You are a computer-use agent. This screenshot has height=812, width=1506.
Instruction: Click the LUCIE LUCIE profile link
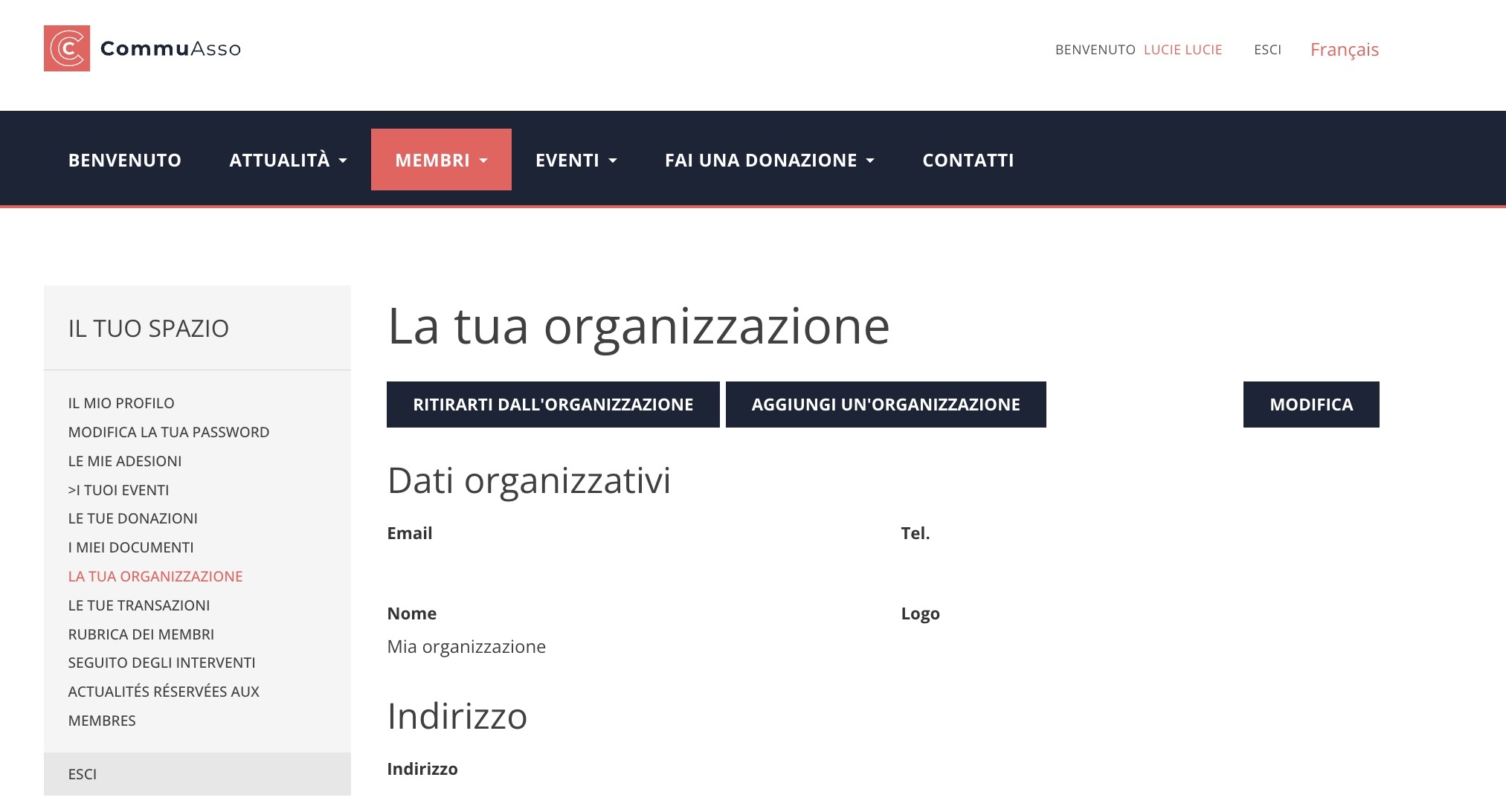[x=1182, y=49]
